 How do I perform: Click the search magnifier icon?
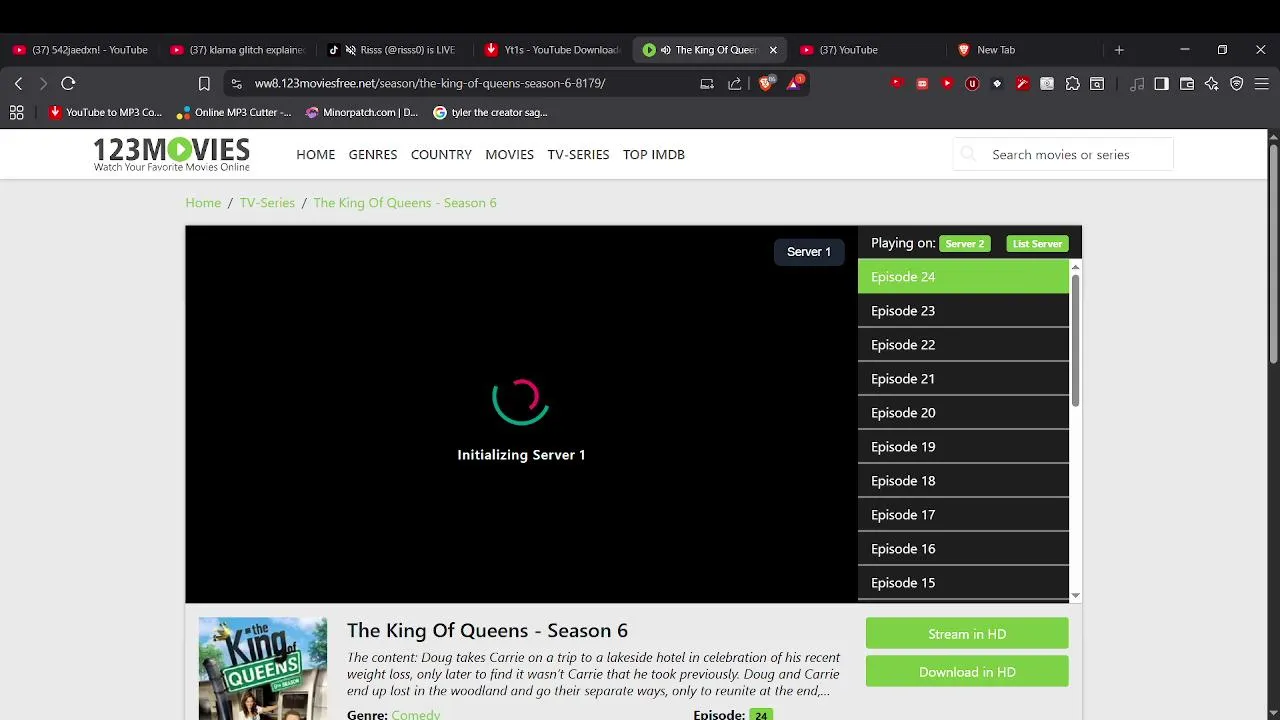(968, 154)
